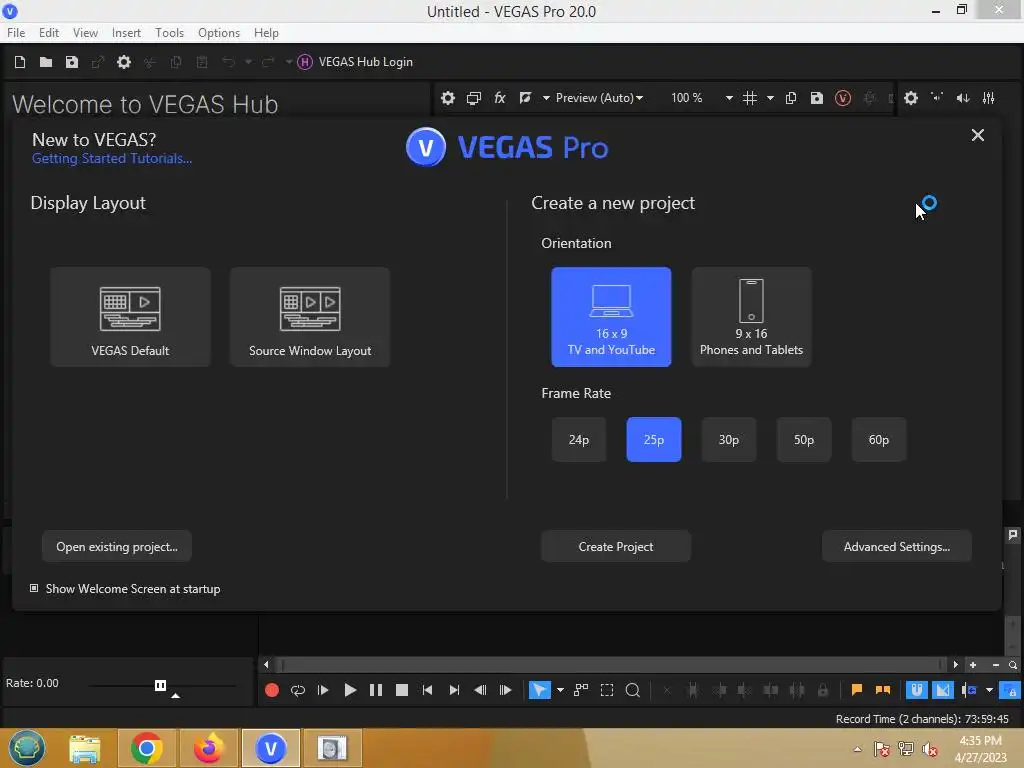
Task: Select 25p frame rate
Action: [x=654, y=440]
